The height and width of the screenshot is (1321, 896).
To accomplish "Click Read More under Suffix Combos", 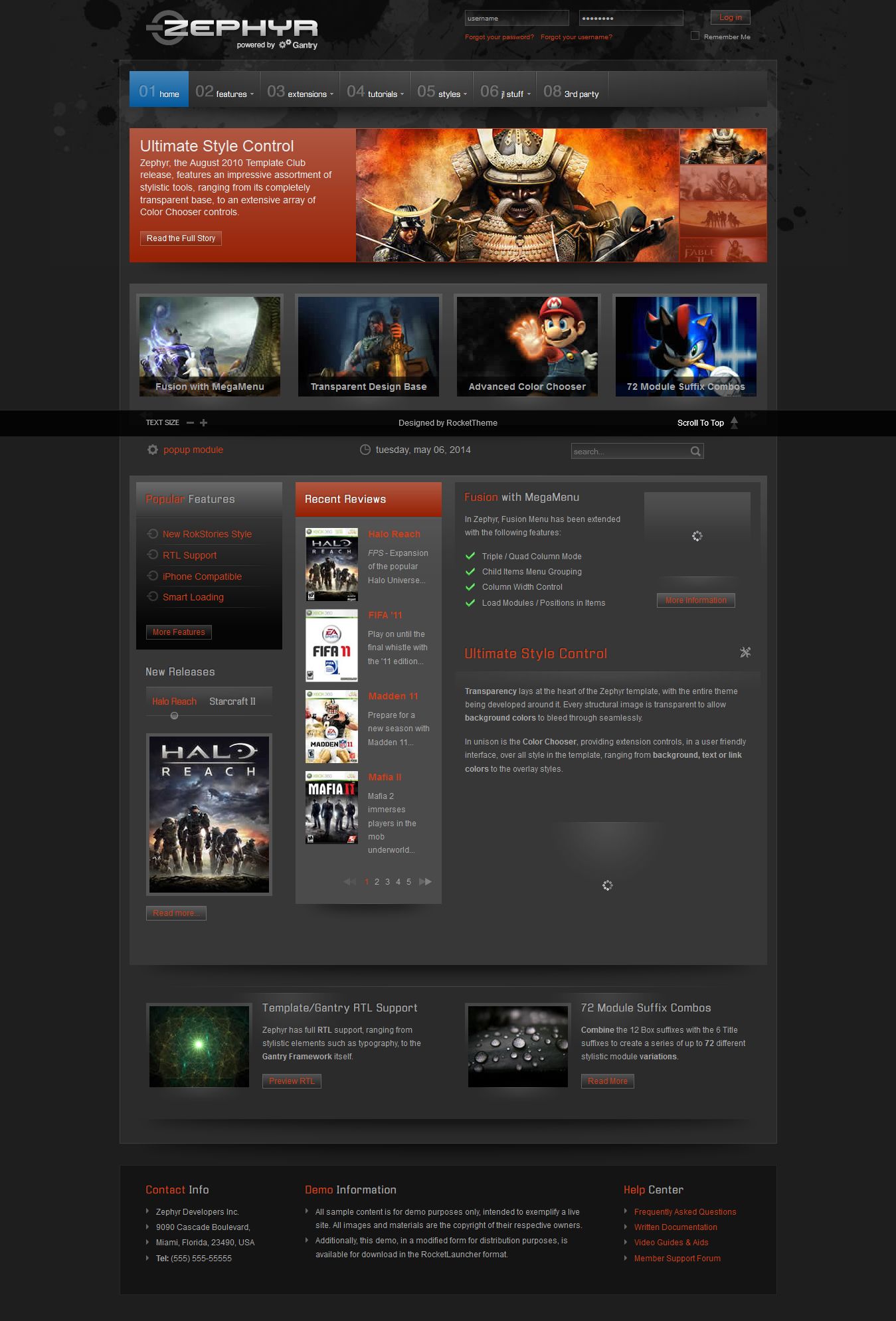I will click(x=608, y=1081).
